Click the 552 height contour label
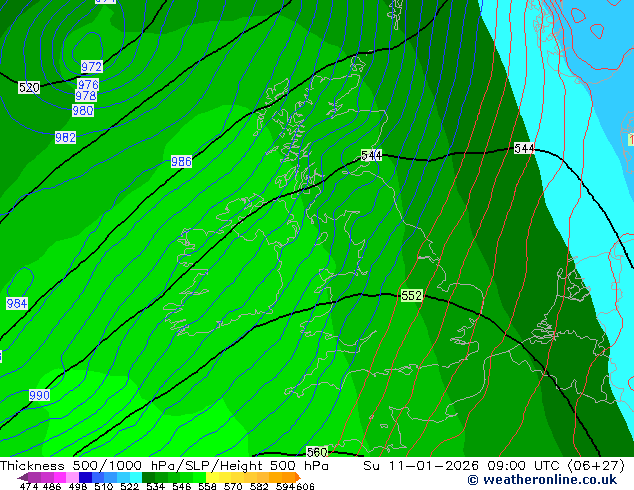 pyautogui.click(x=412, y=296)
